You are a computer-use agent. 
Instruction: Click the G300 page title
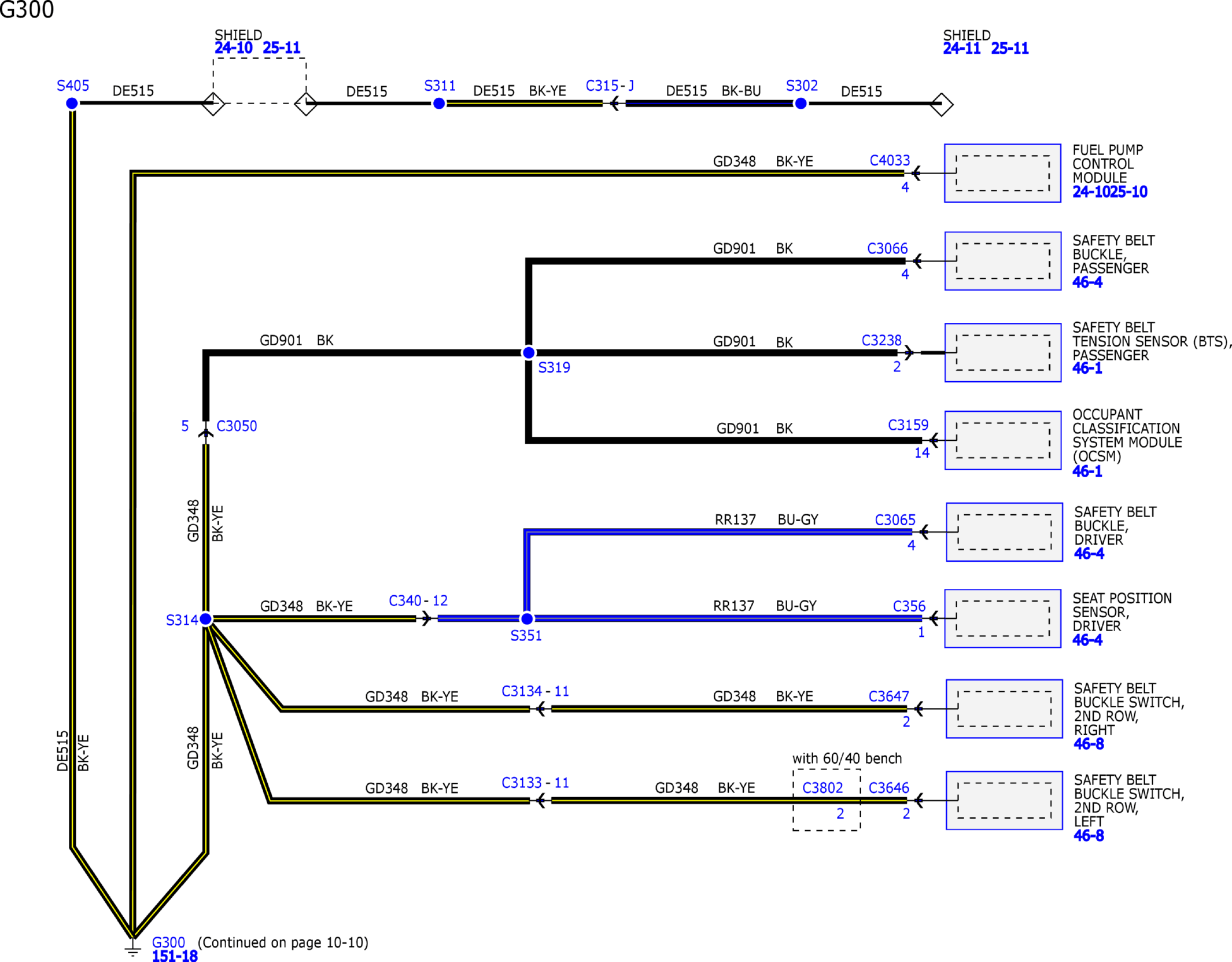[x=27, y=10]
